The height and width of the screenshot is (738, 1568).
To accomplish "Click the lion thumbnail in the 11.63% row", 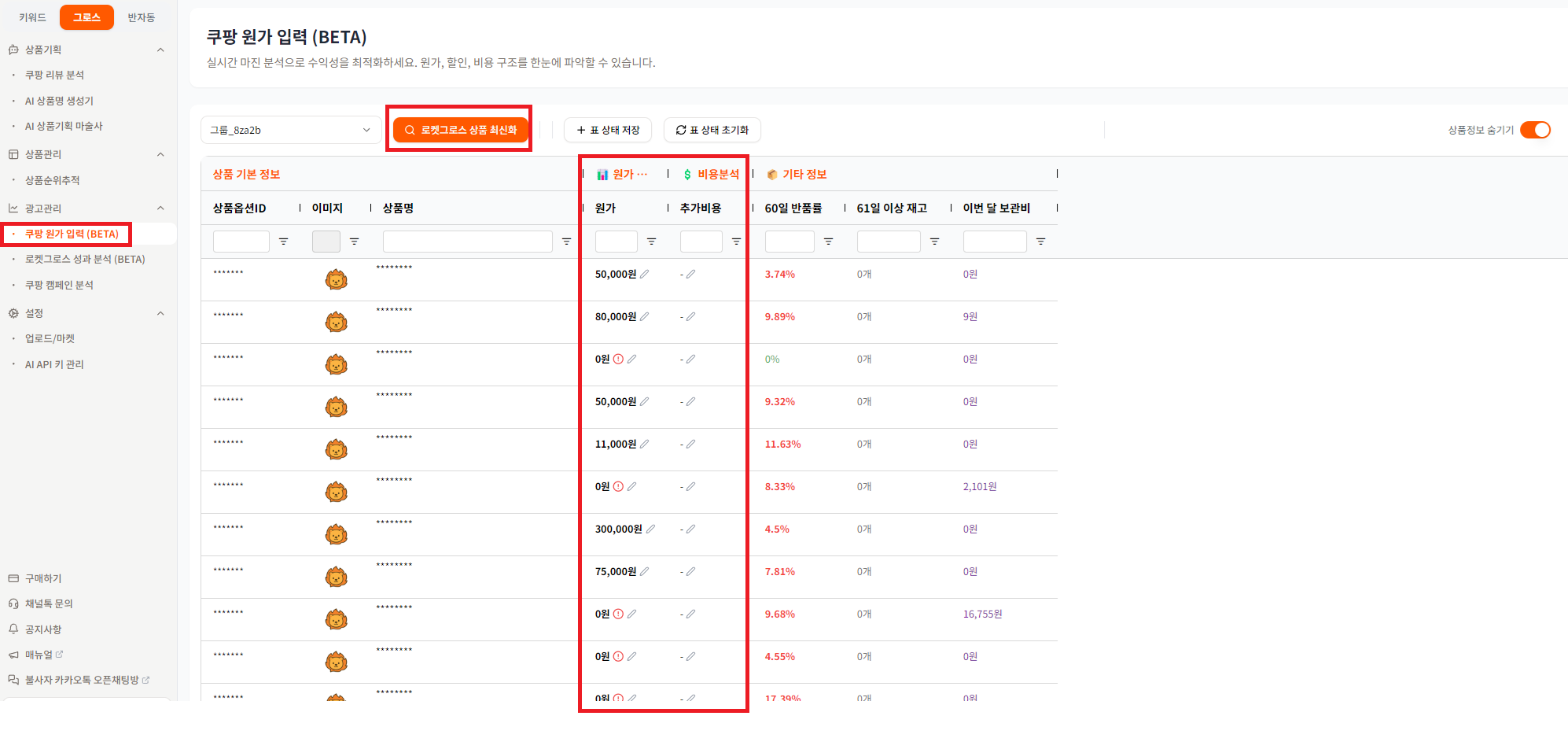I will [x=337, y=449].
